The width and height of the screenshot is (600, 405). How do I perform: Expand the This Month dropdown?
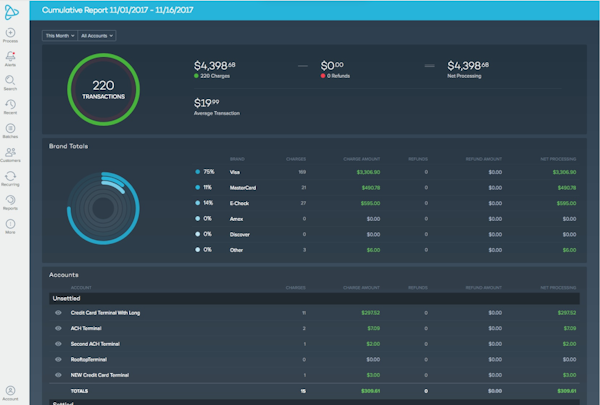click(60, 36)
